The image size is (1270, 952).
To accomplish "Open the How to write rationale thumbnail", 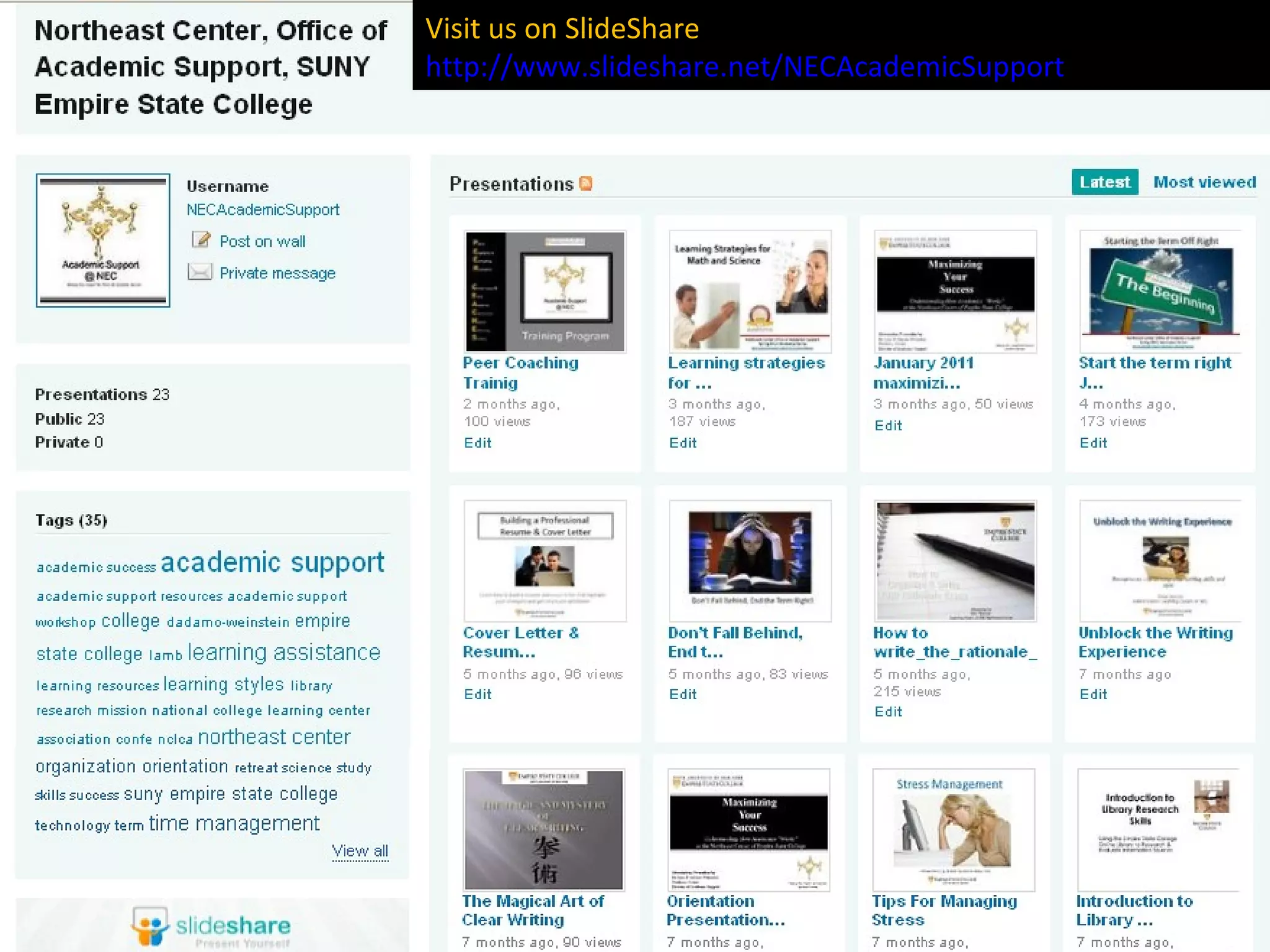I will [x=955, y=561].
